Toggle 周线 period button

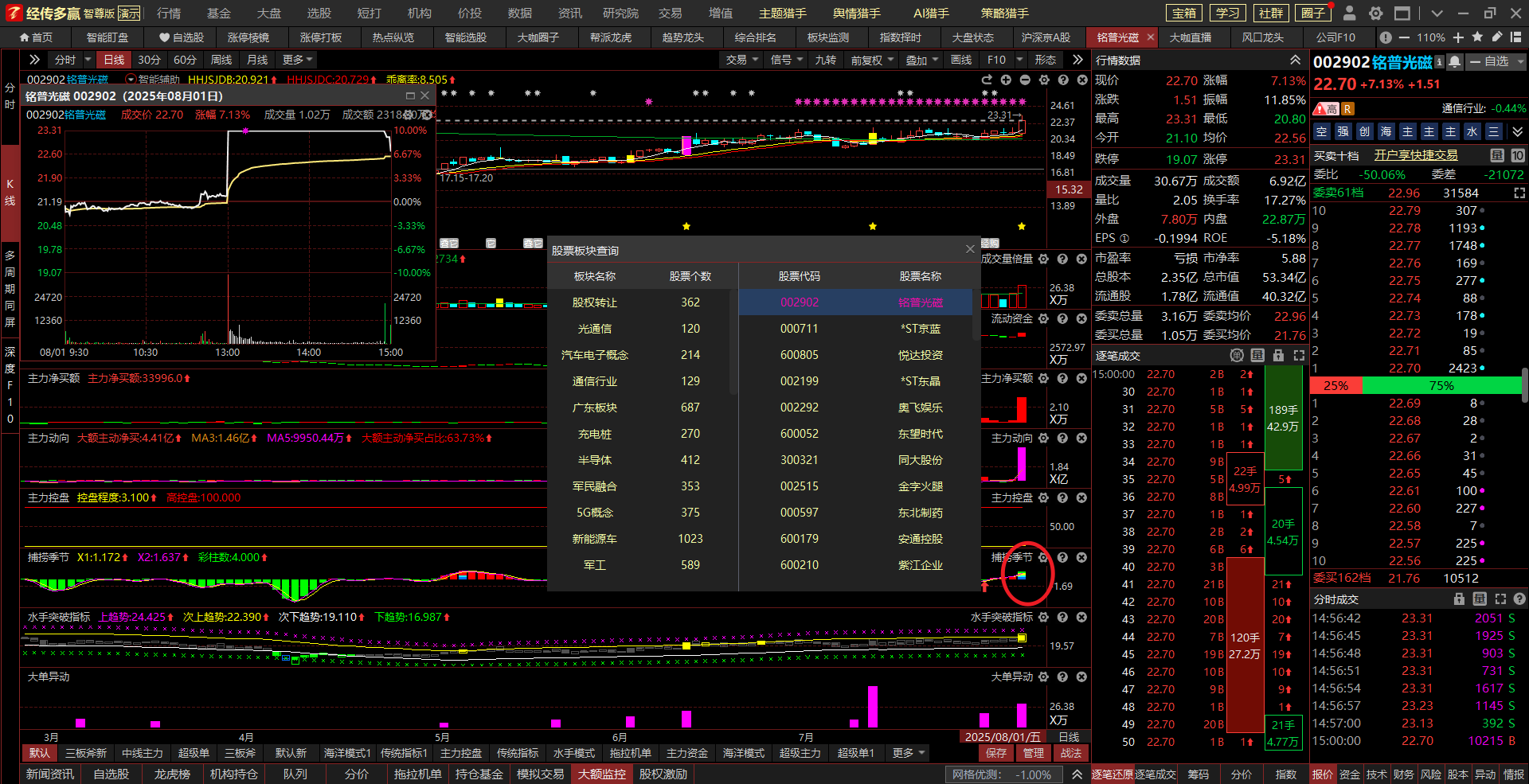pos(221,60)
